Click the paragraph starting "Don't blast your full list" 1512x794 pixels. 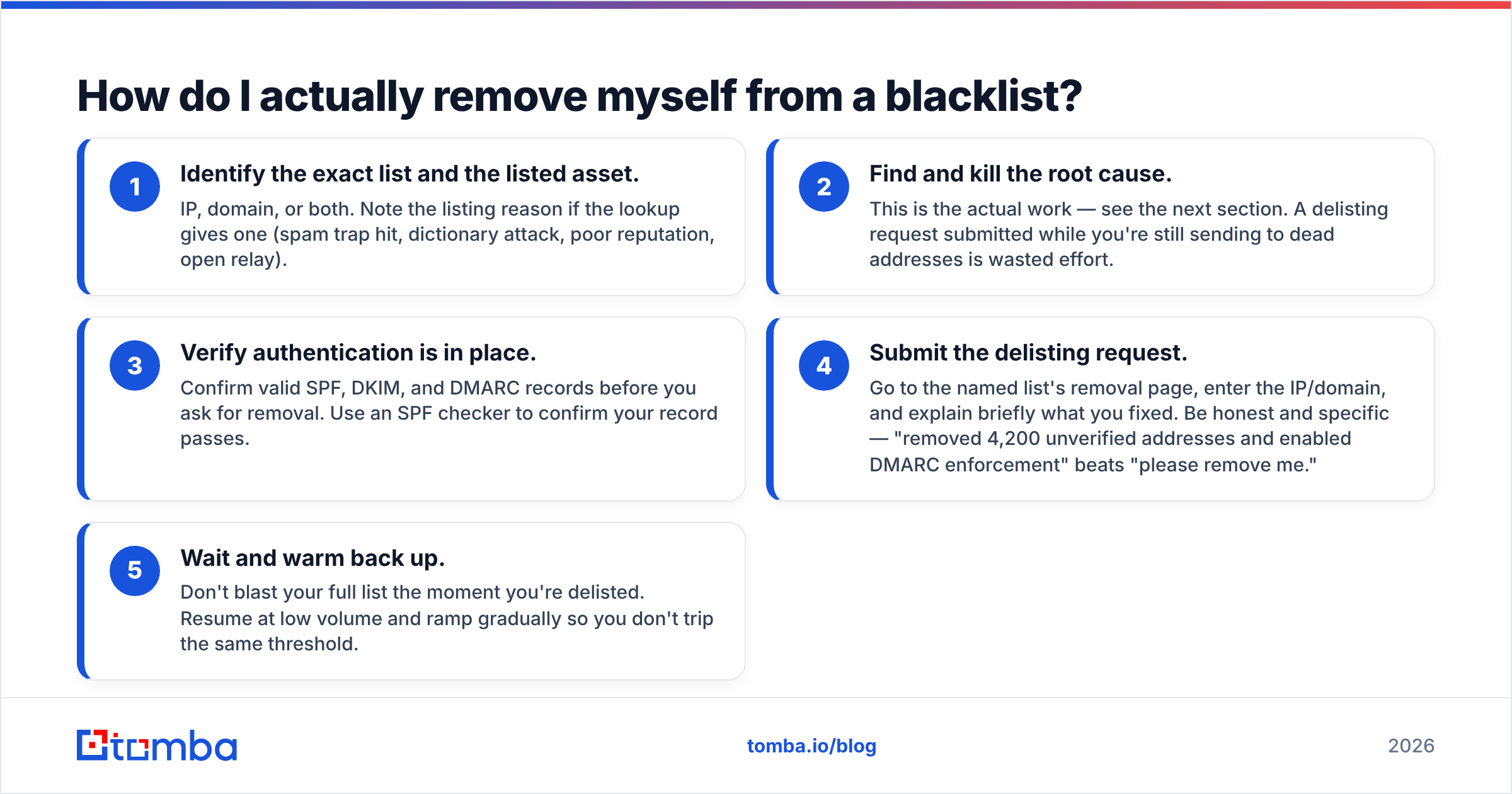[x=447, y=618]
